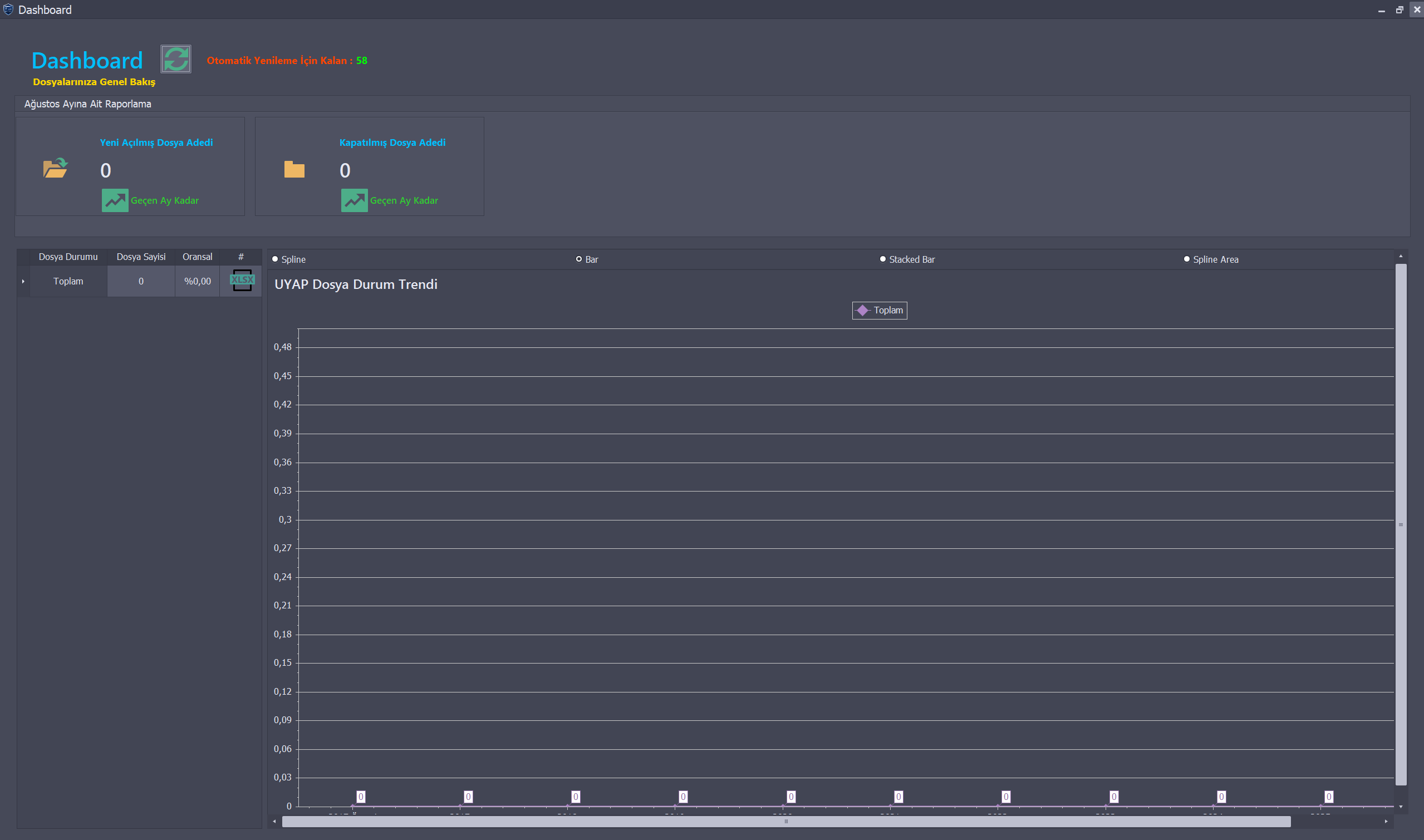This screenshot has height=840, width=1424.
Task: Click the chart scrollbar down arrow
Action: pos(1401,807)
